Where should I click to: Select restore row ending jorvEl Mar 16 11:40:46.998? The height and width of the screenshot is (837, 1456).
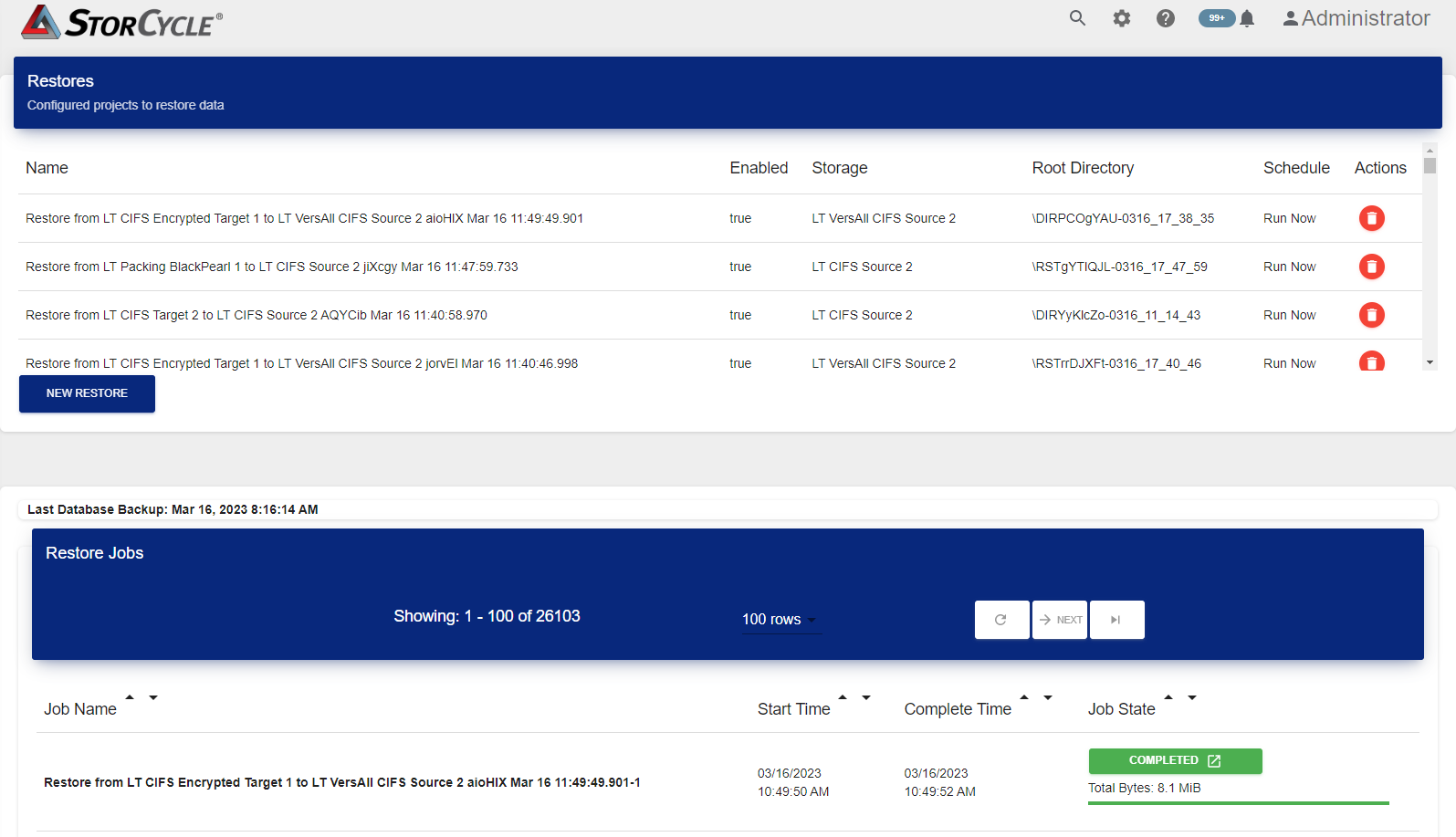[720, 356]
